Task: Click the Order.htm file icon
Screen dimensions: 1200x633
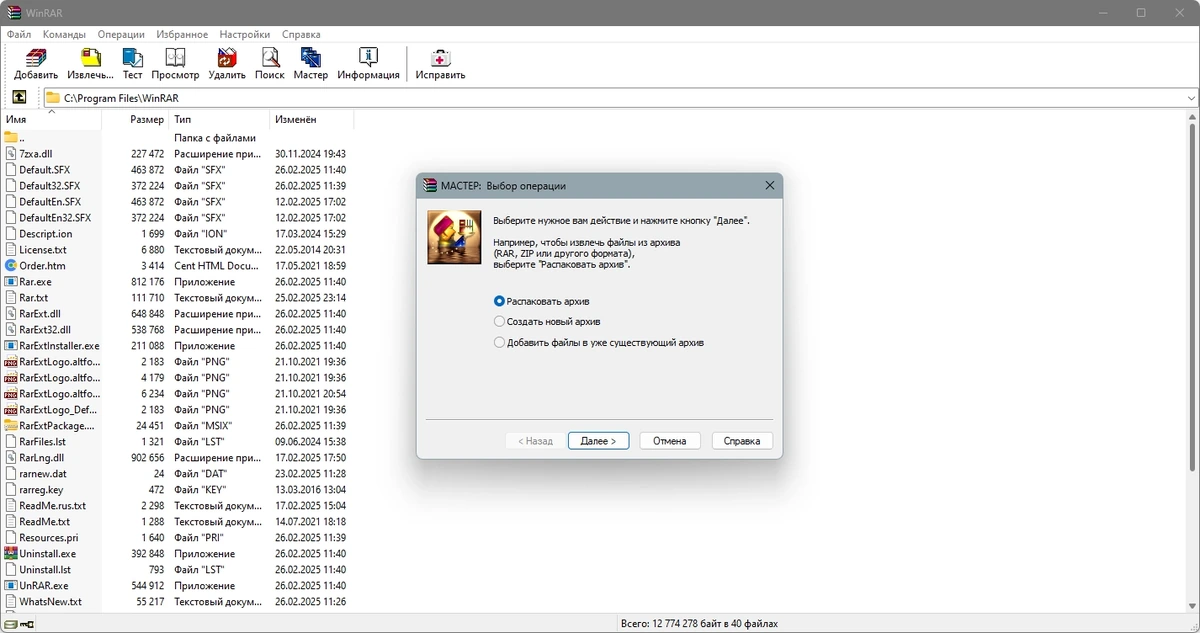Action: 11,266
